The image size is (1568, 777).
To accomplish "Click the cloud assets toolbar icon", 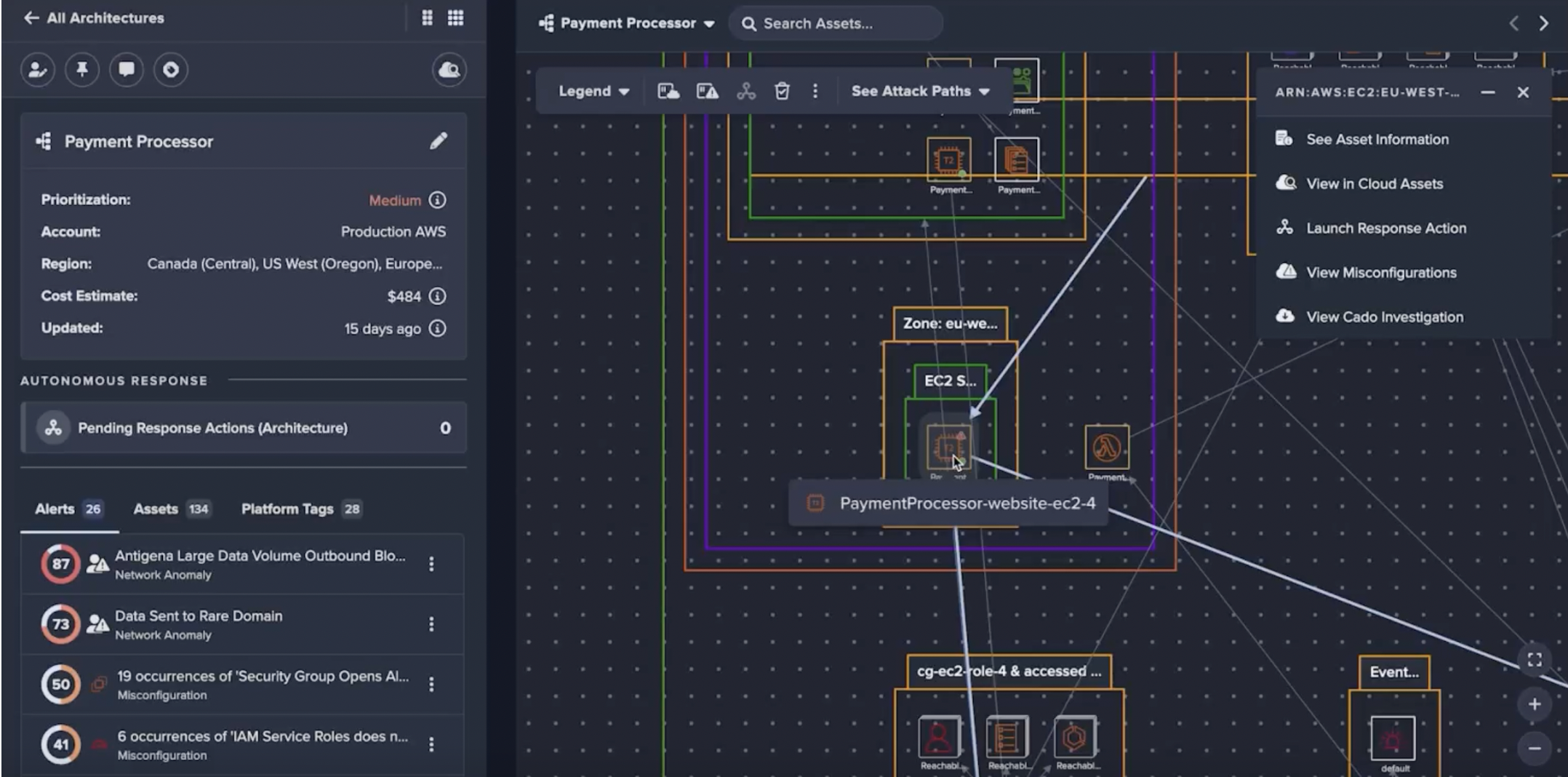I will [668, 91].
